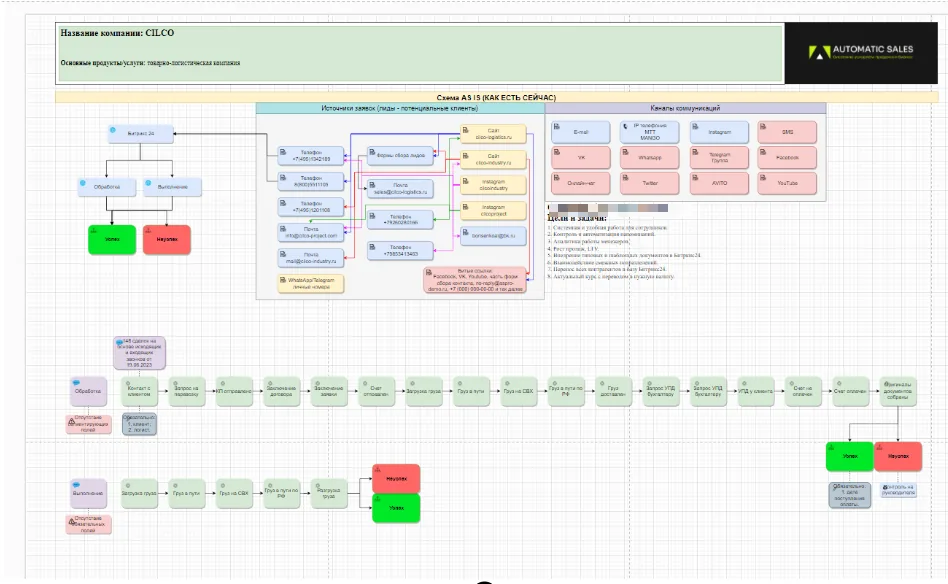
Task: Click the 'Схема AS IS' banner
Action: click(x=496, y=97)
